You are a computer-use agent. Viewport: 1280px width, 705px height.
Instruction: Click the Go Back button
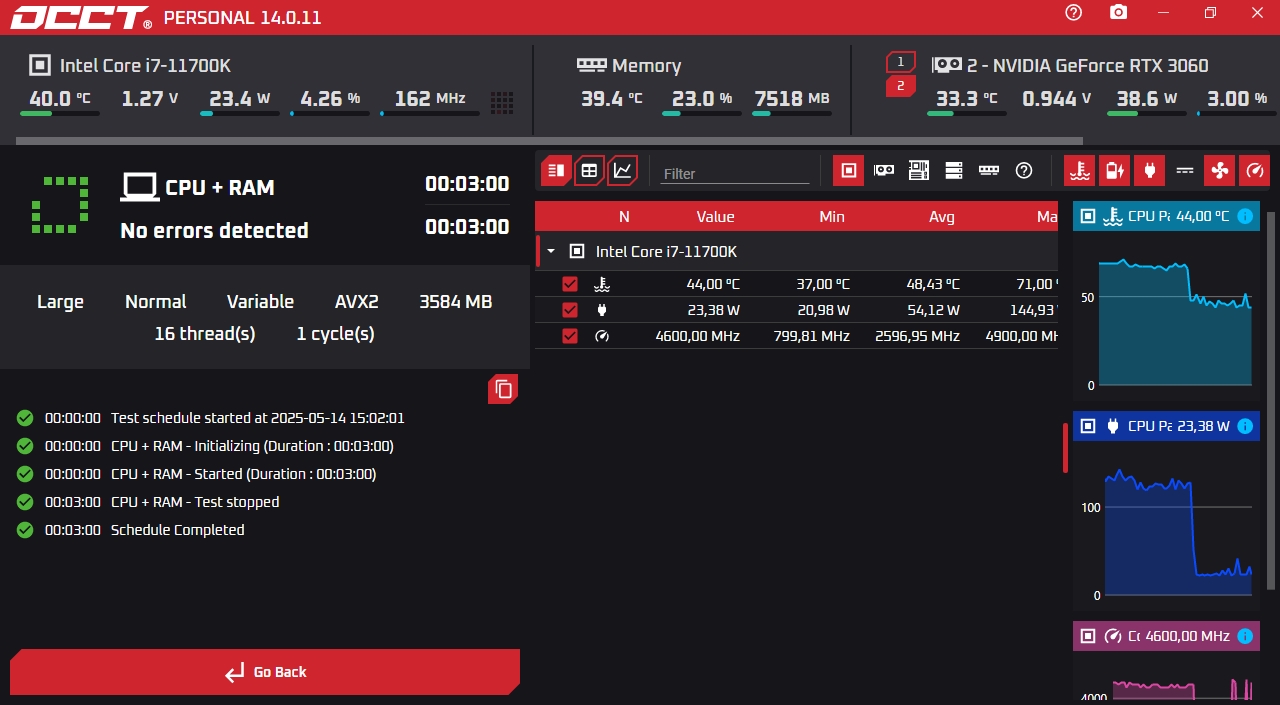pyautogui.click(x=265, y=672)
